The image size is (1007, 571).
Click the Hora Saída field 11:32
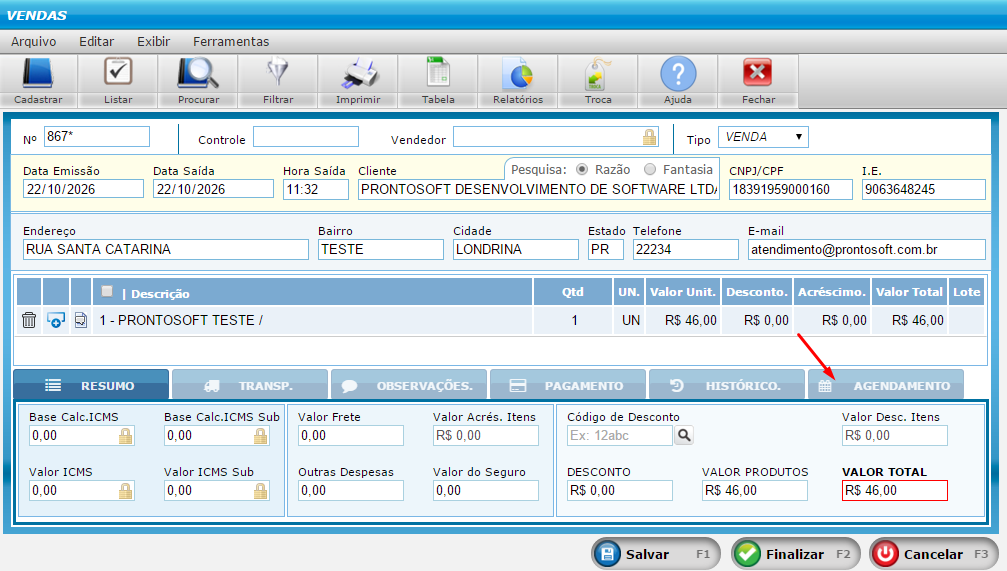315,189
